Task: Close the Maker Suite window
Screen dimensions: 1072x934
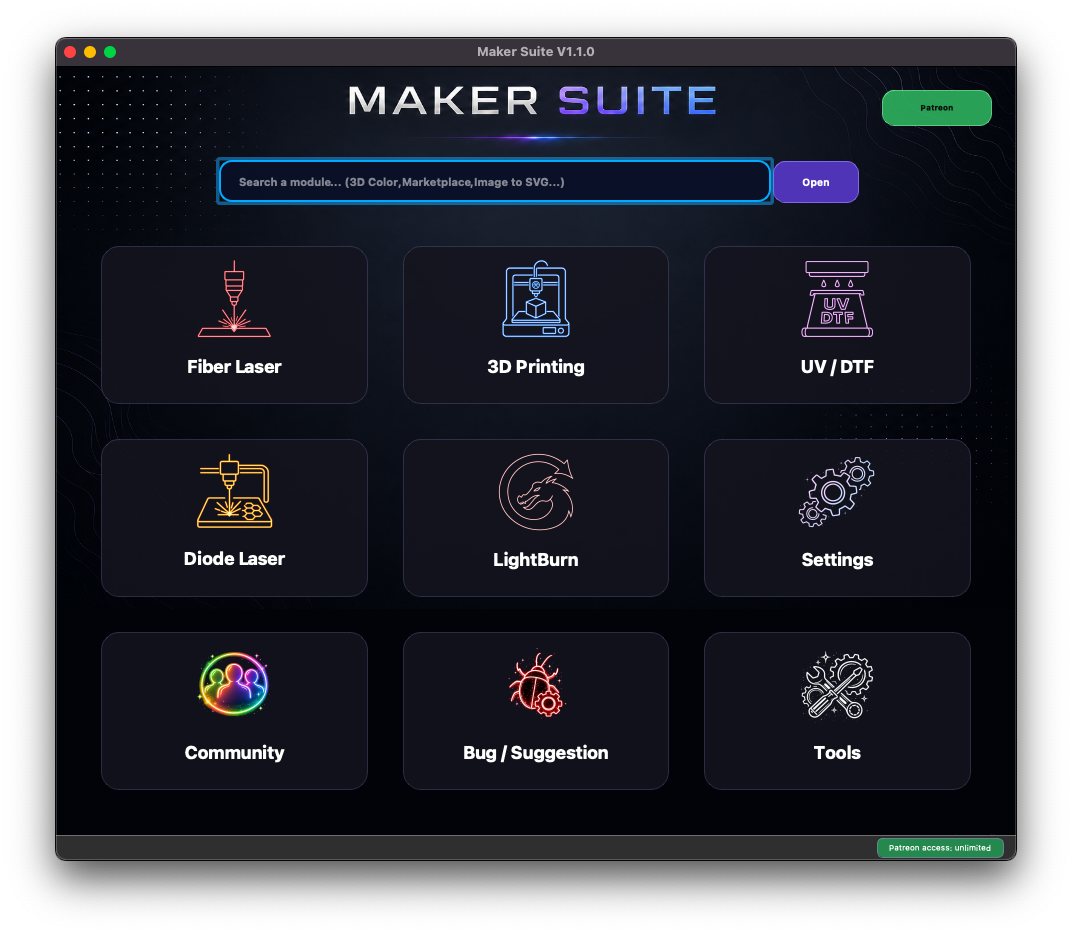Action: (x=70, y=52)
